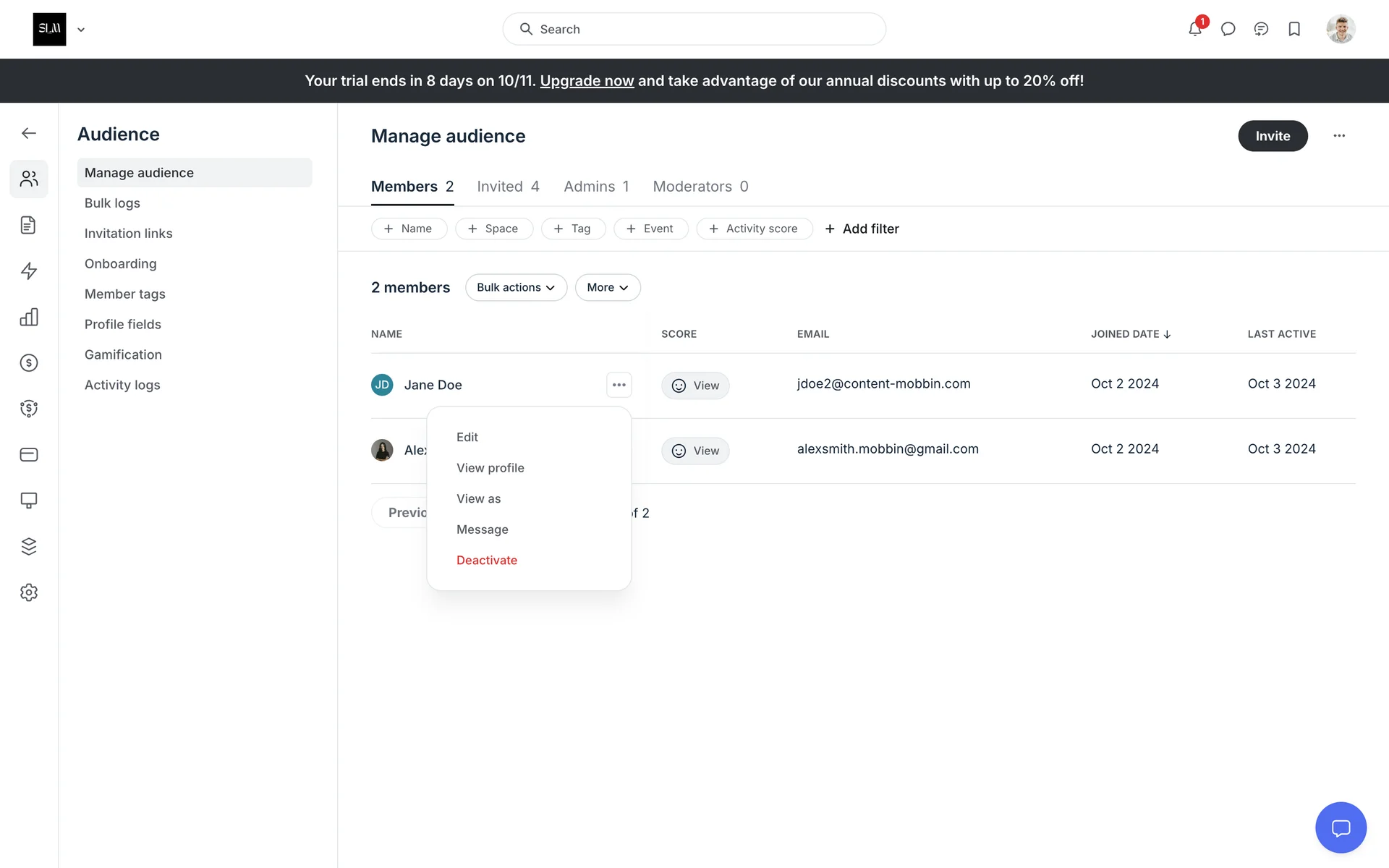Screen dimensions: 1389x868
Task: Click the Upgrade now link
Action: pyautogui.click(x=587, y=81)
